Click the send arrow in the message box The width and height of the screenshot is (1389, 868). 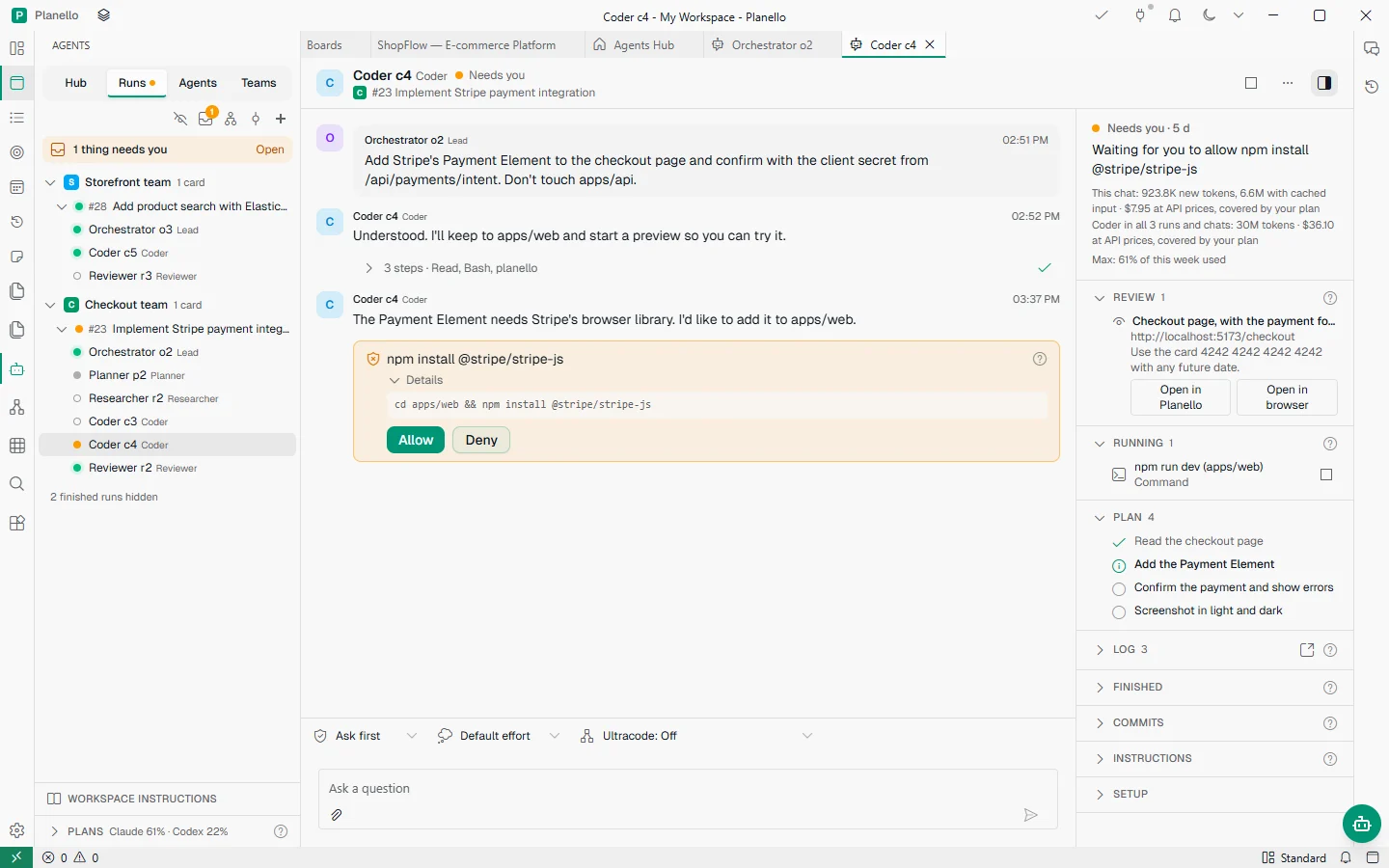pyautogui.click(x=1030, y=815)
